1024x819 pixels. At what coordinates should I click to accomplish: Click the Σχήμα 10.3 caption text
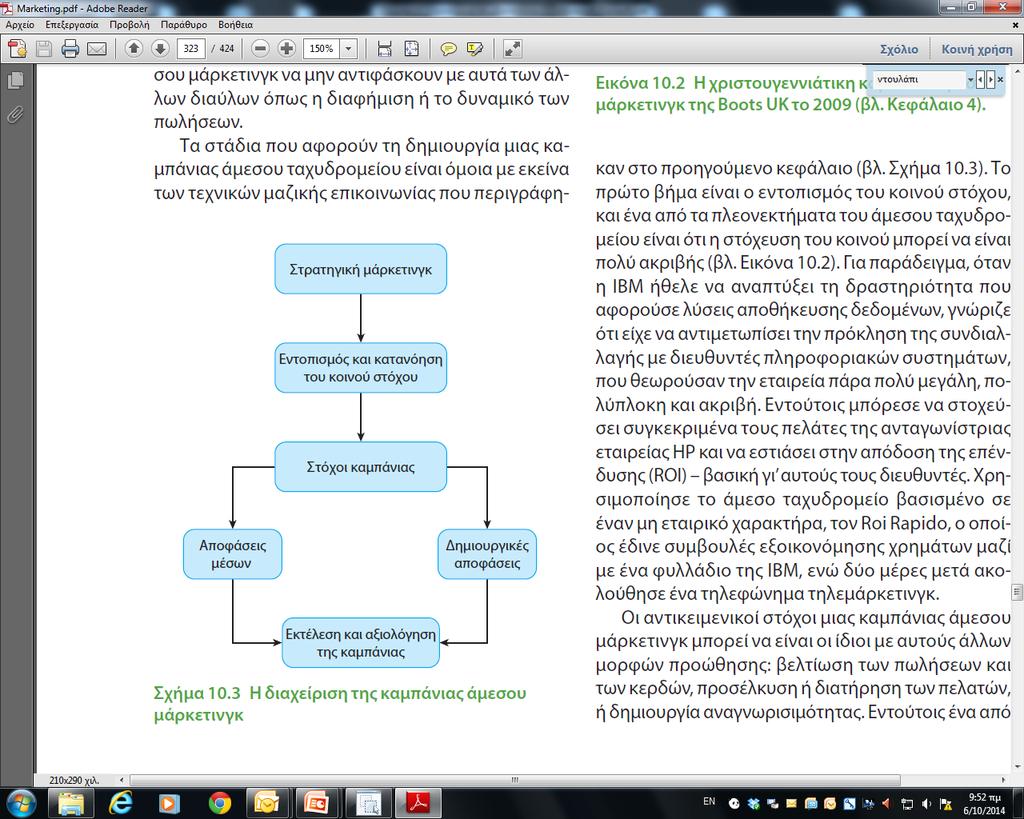pos(340,703)
